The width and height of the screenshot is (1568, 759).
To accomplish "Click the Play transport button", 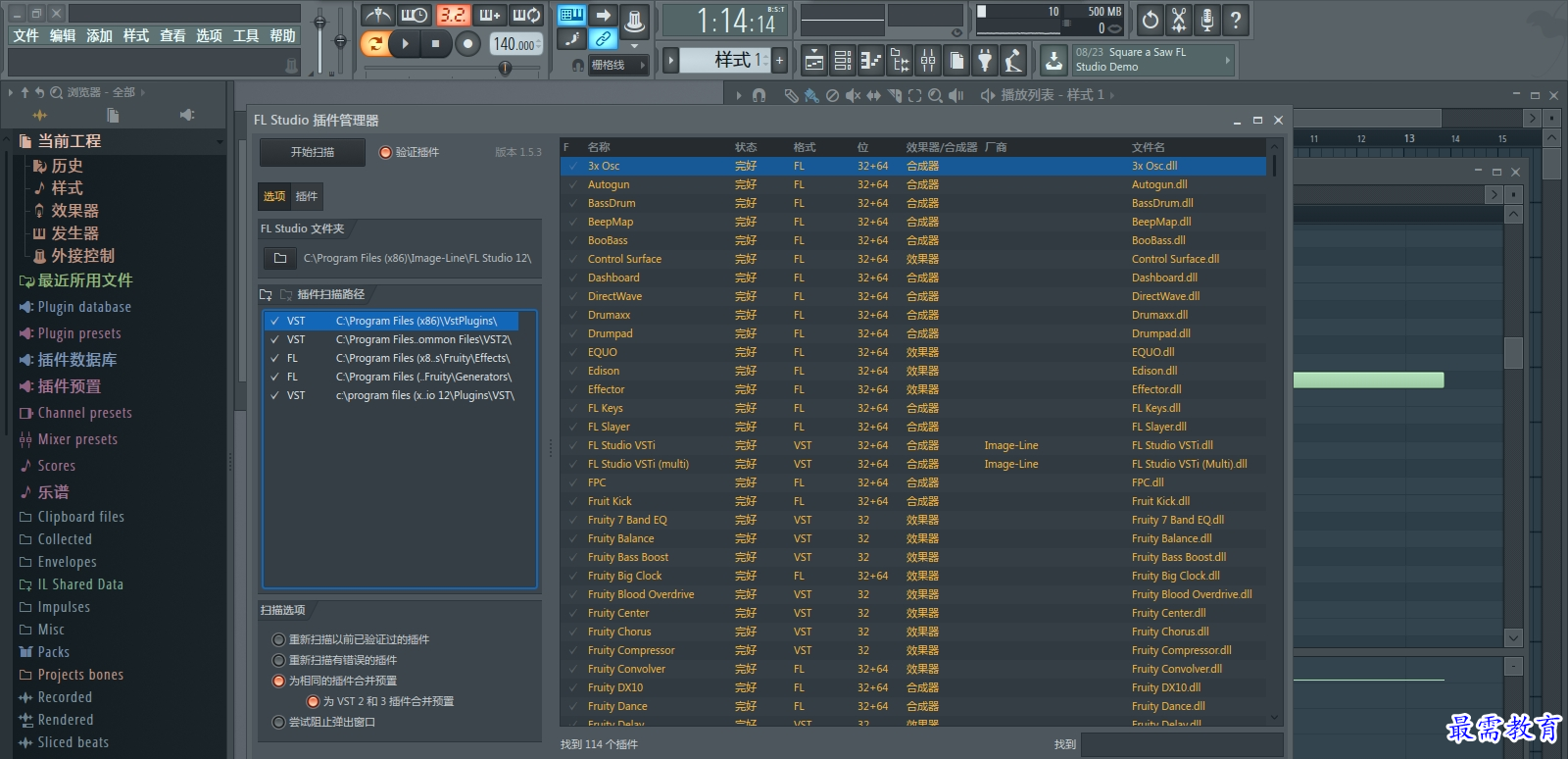I will [x=405, y=43].
